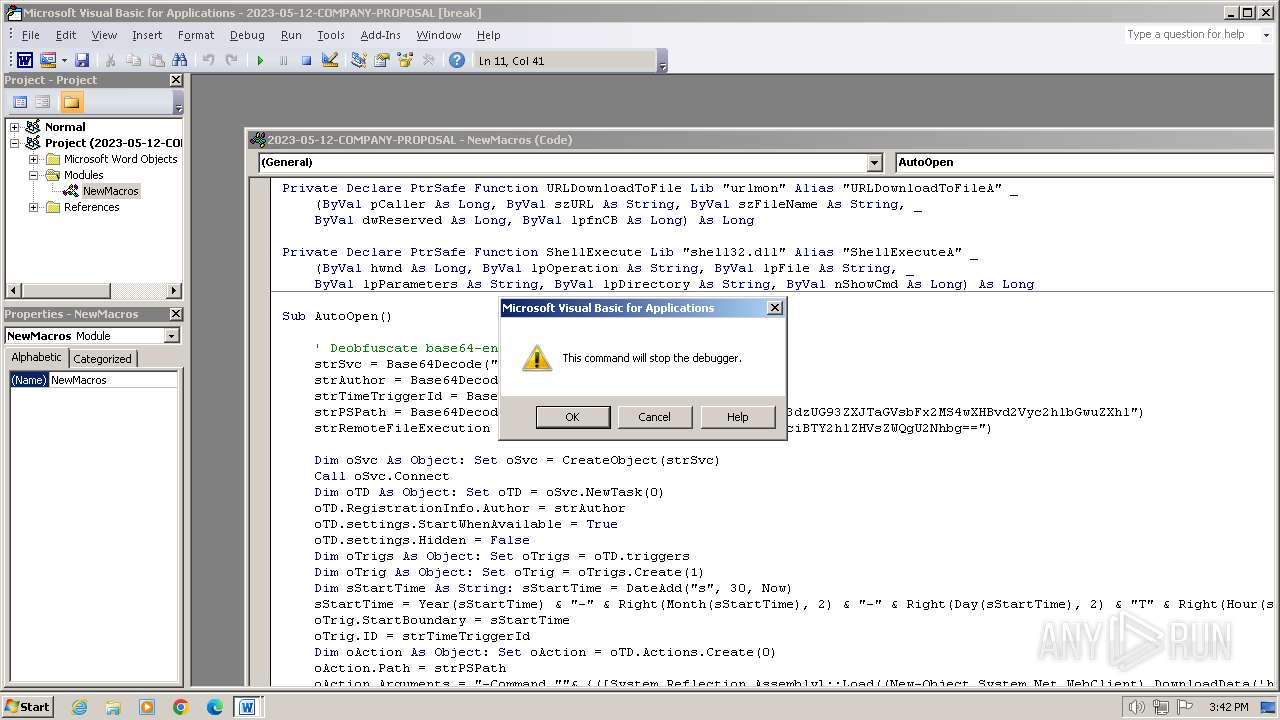This screenshot has height=720, width=1280.
Task: Click the Paste clipboard icon
Action: pyautogui.click(x=156, y=61)
